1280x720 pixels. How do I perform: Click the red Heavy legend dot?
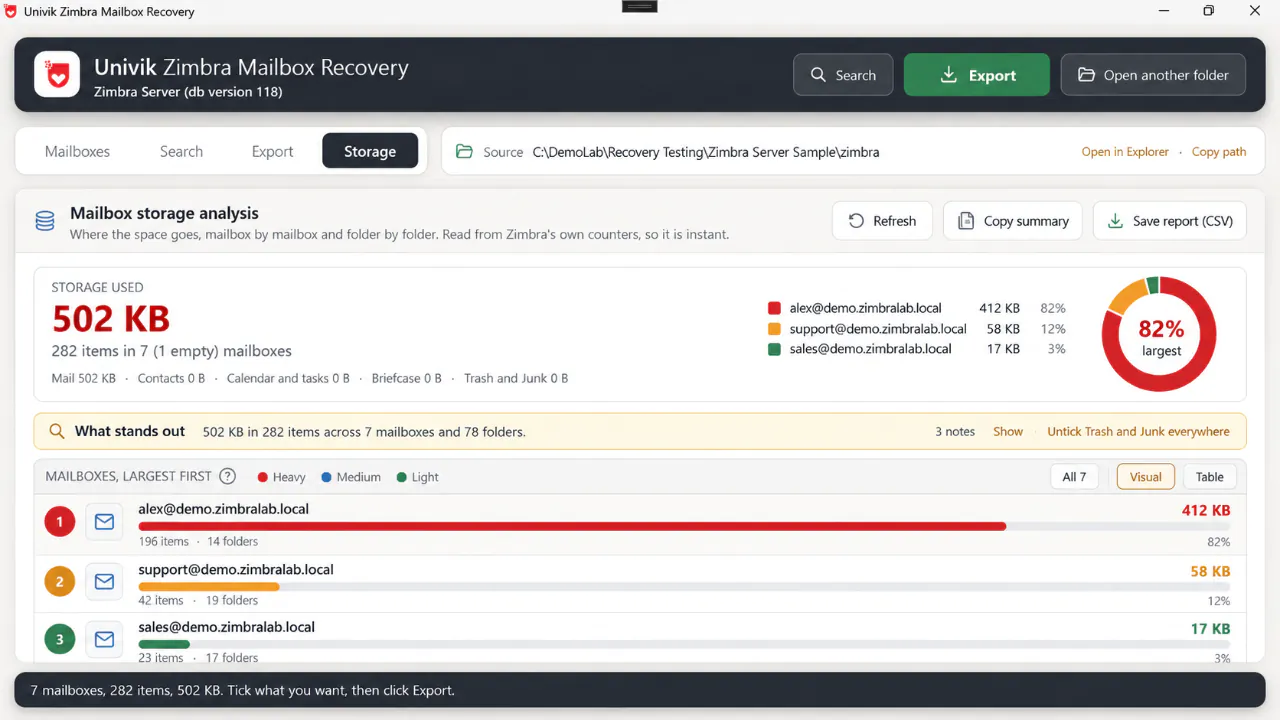pos(263,477)
